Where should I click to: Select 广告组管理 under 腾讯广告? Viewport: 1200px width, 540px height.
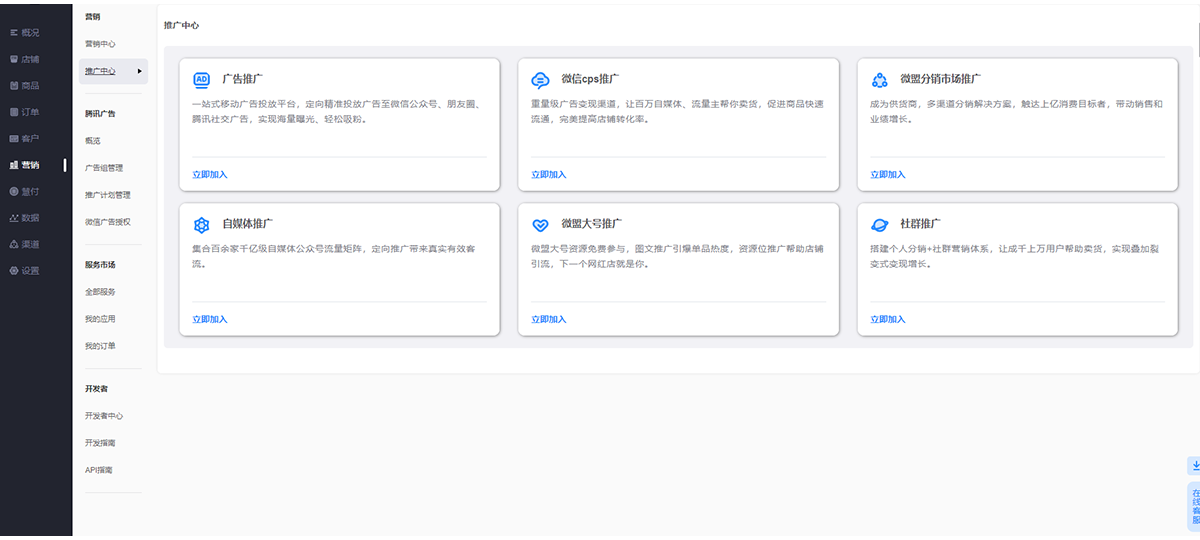click(104, 168)
